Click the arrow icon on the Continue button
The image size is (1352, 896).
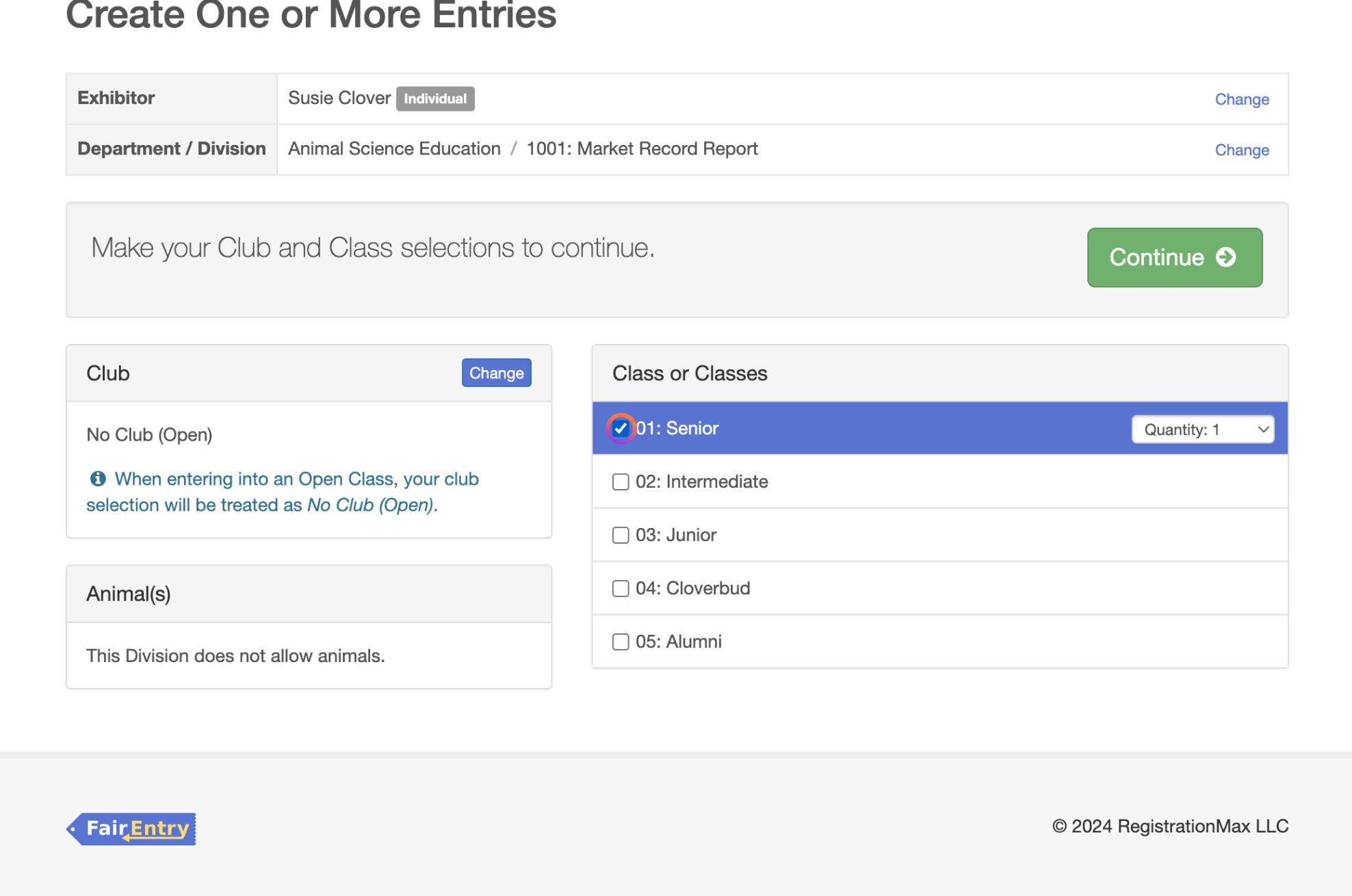(x=1225, y=257)
